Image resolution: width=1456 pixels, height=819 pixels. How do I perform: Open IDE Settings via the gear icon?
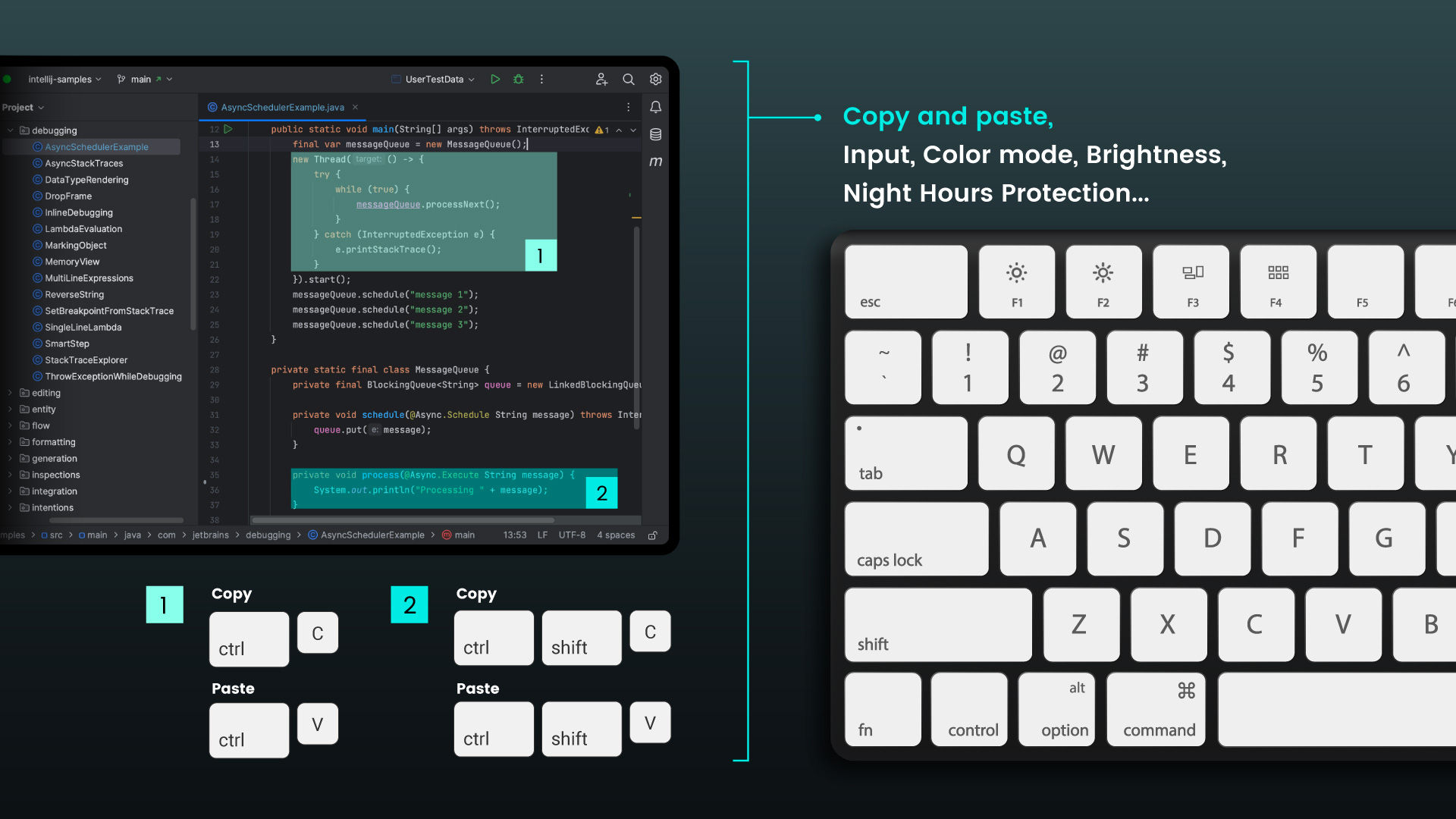pos(656,79)
